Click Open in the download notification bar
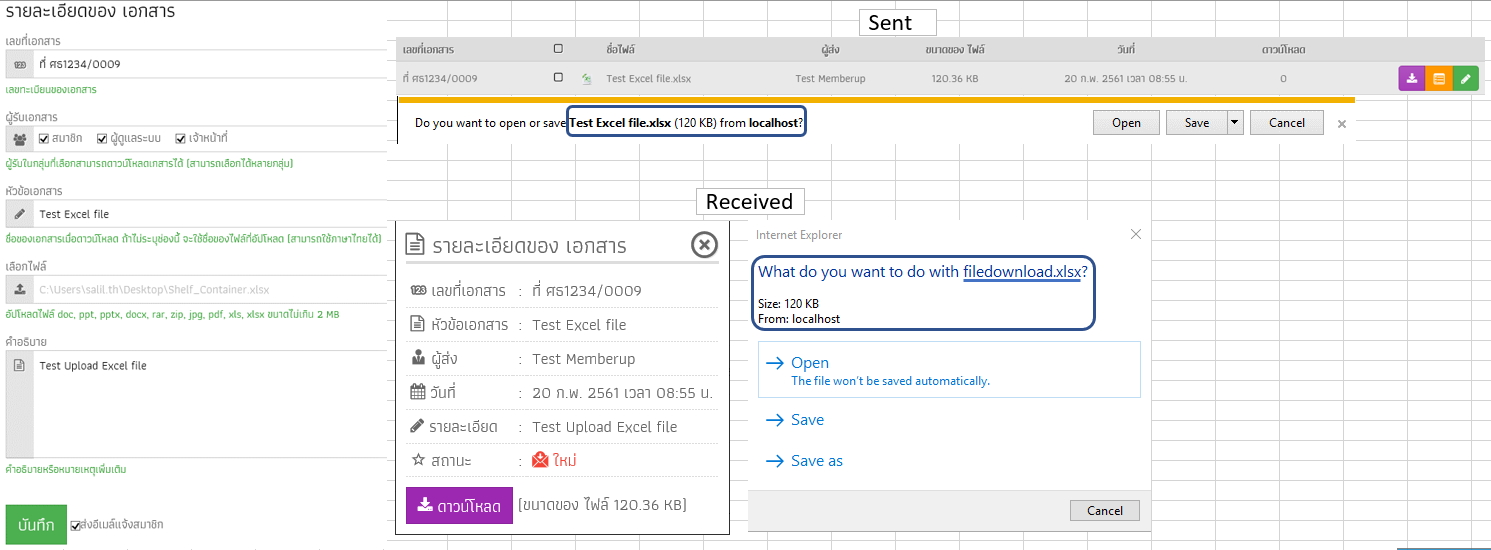 point(1126,123)
